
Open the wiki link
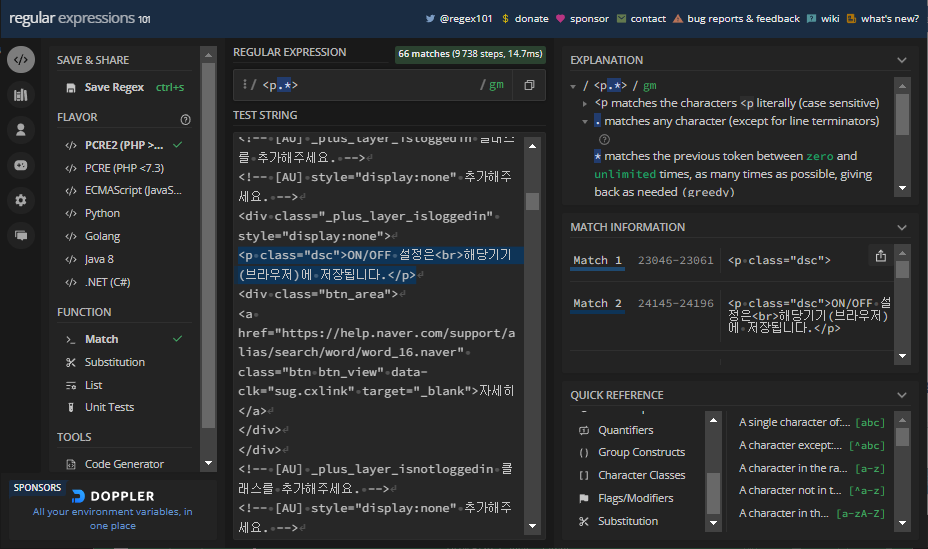[830, 18]
